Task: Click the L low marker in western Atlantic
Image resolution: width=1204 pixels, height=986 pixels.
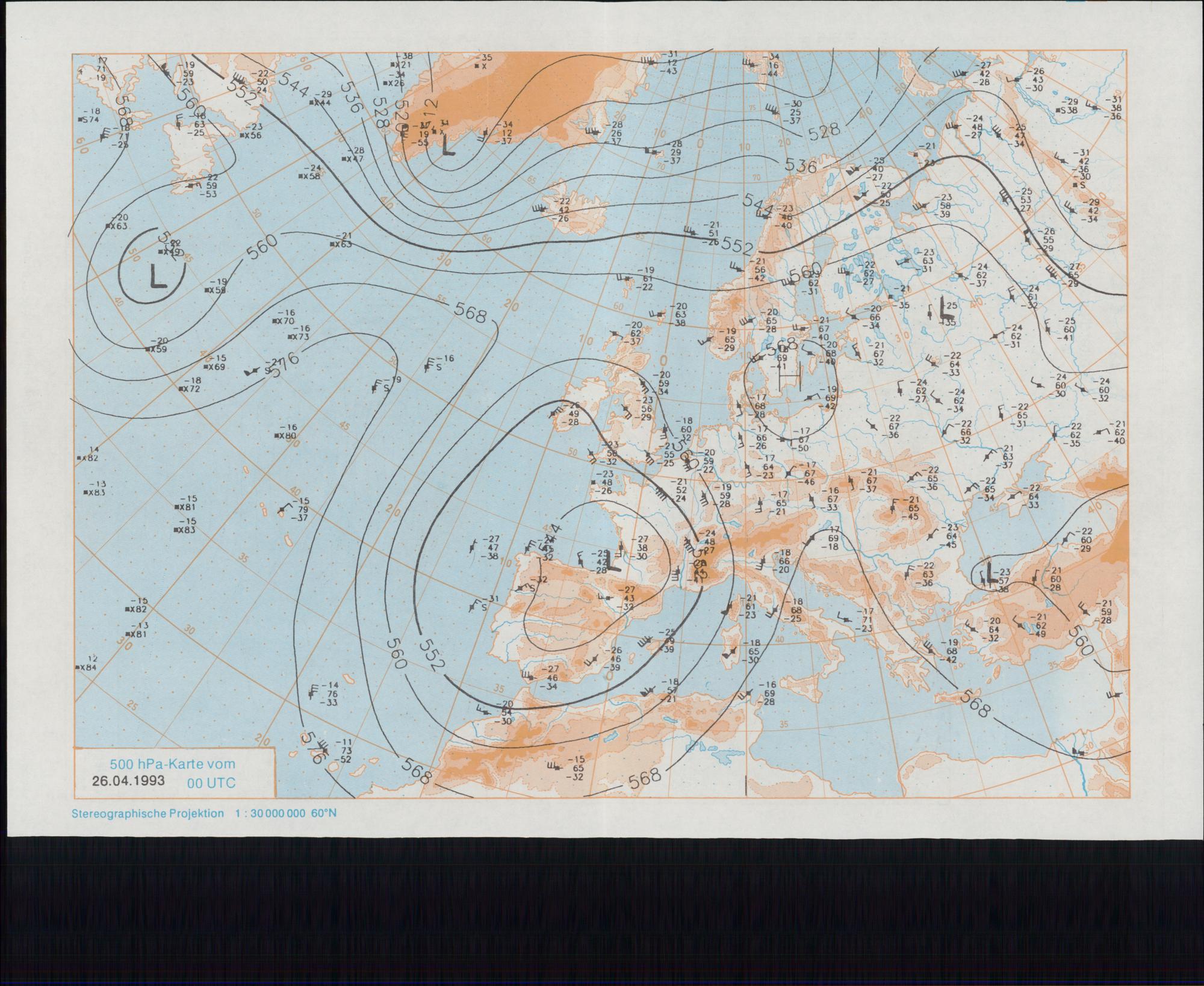Action: pos(158,276)
